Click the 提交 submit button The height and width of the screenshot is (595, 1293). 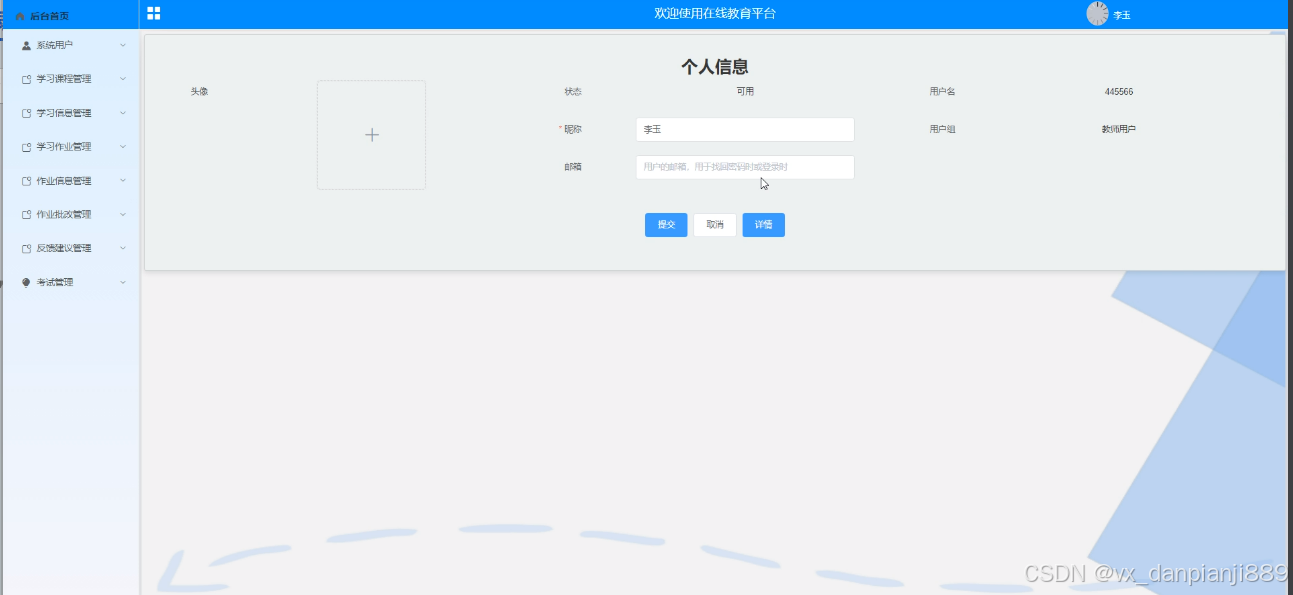pos(666,225)
